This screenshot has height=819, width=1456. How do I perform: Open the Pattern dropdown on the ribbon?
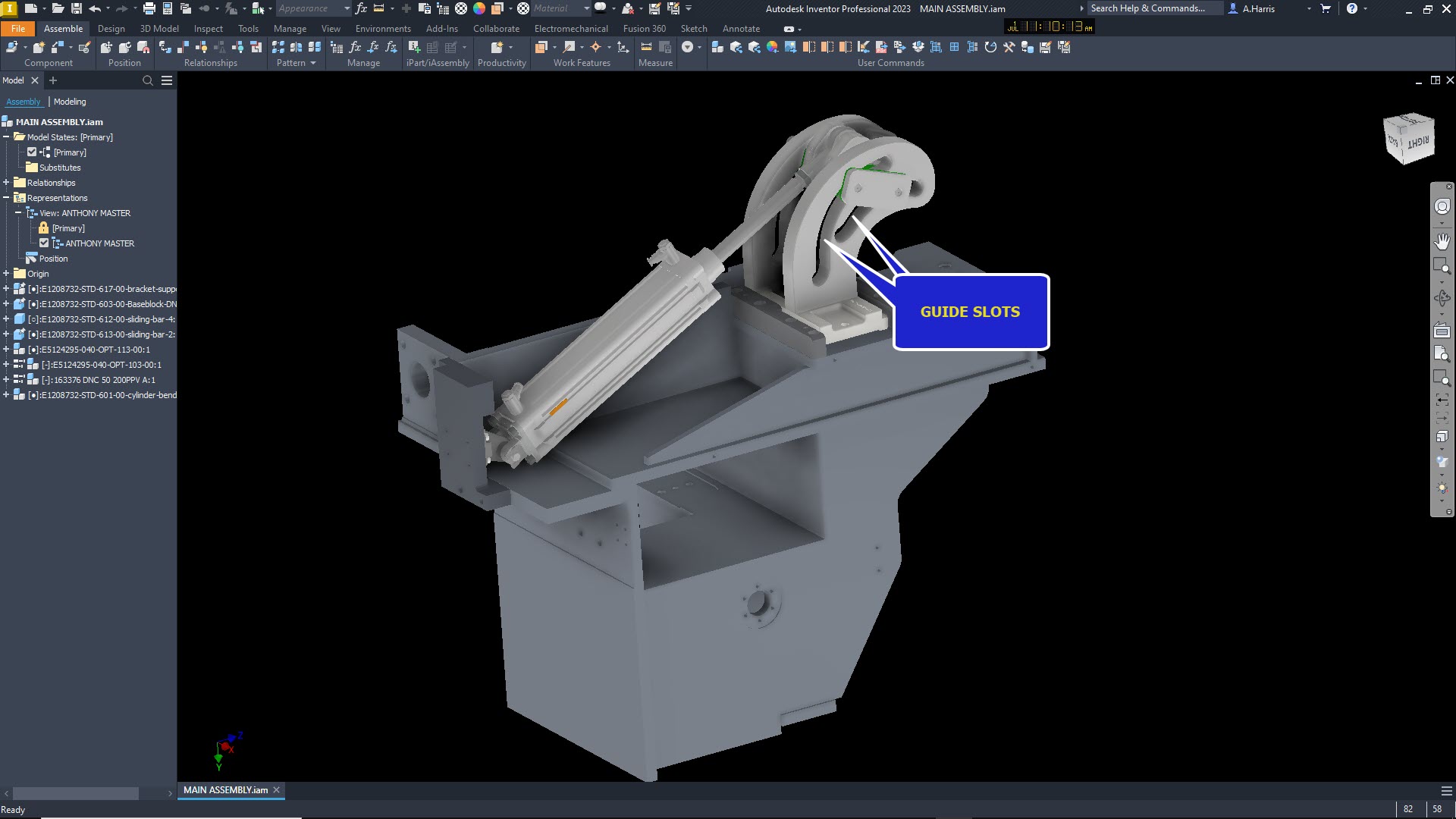pyautogui.click(x=314, y=63)
